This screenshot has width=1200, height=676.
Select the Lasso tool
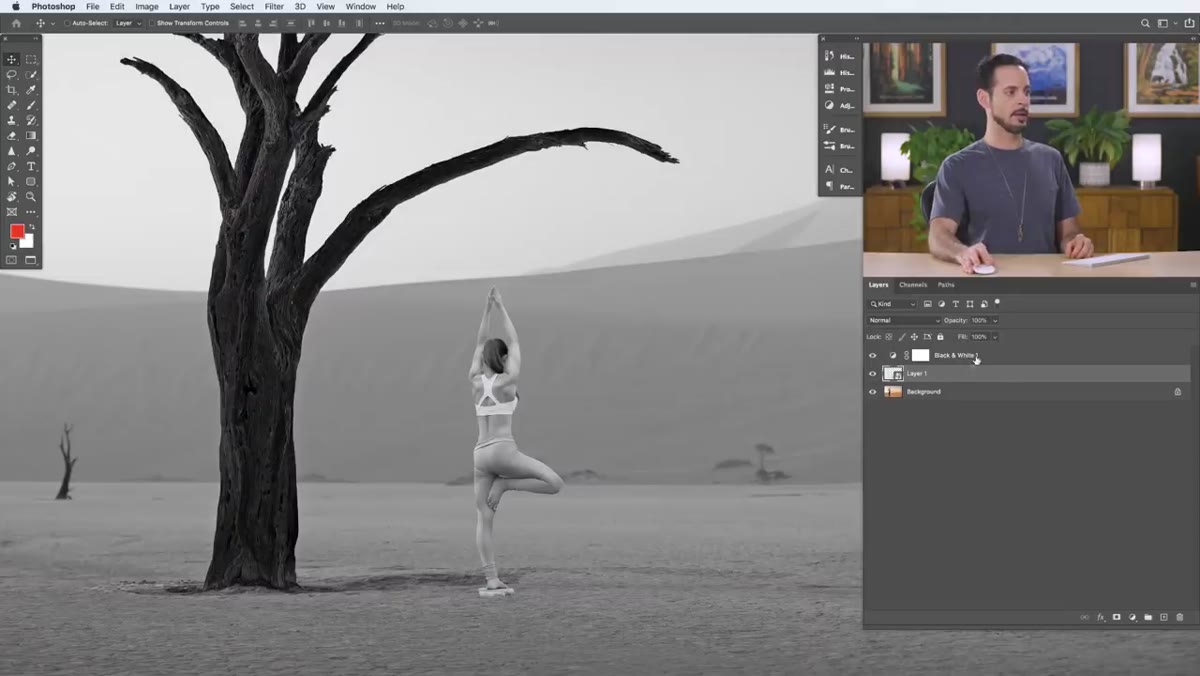tap(12, 75)
